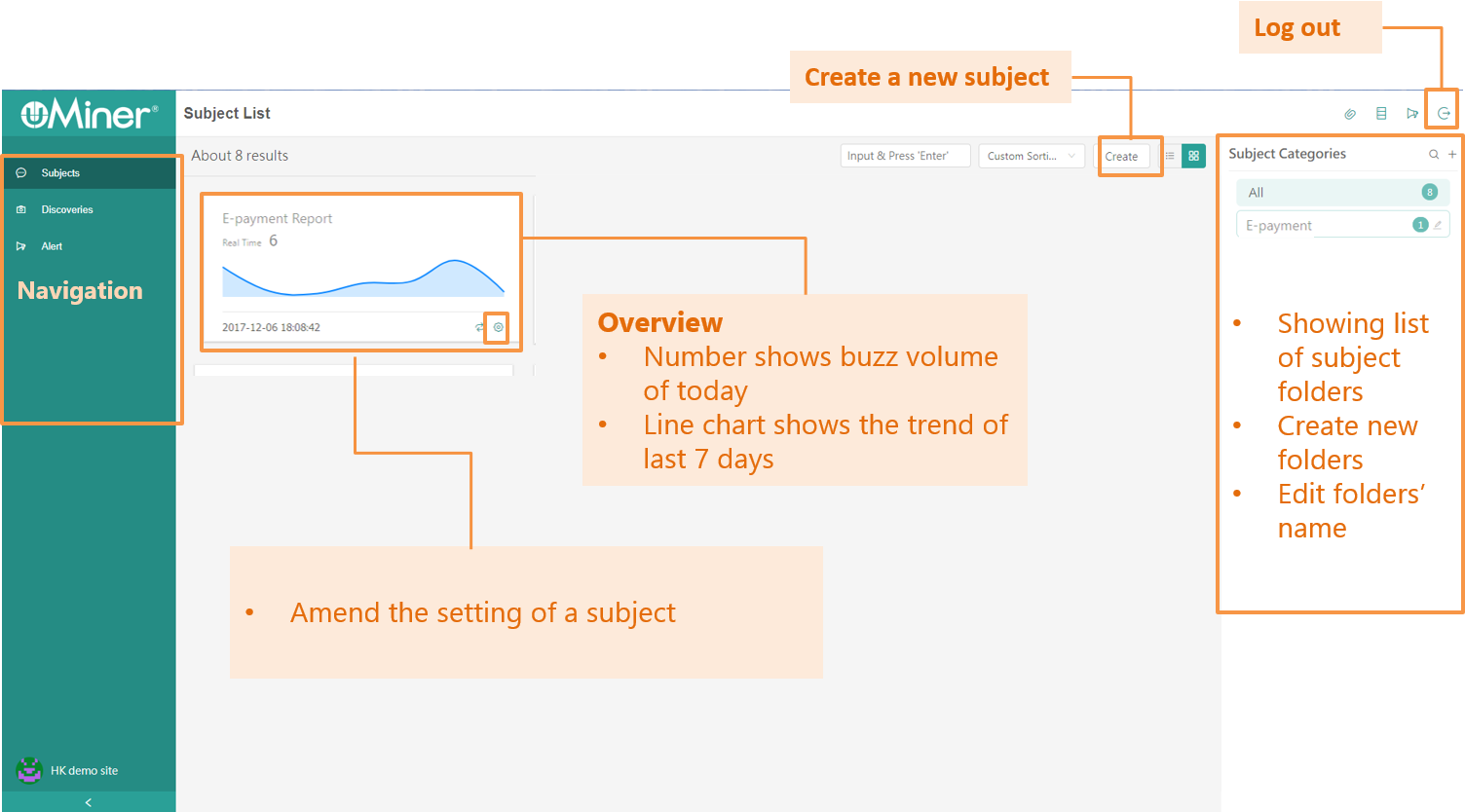Open Alert in navigation
The width and height of the screenshot is (1465, 812).
tap(52, 246)
